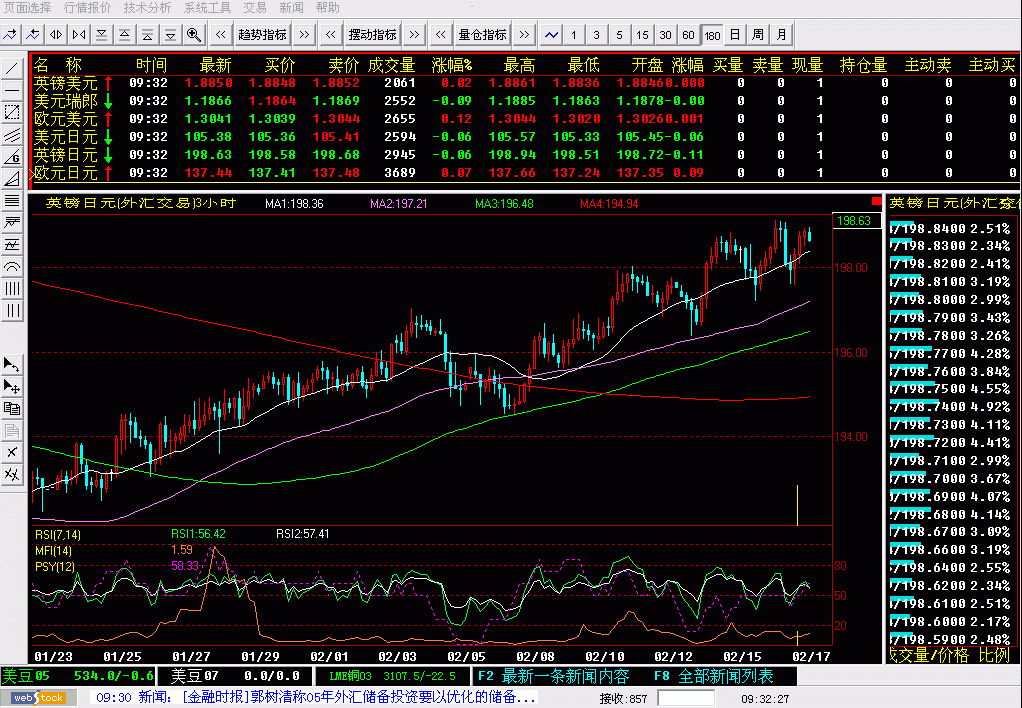Toggle the 180-minute period button

[712, 35]
